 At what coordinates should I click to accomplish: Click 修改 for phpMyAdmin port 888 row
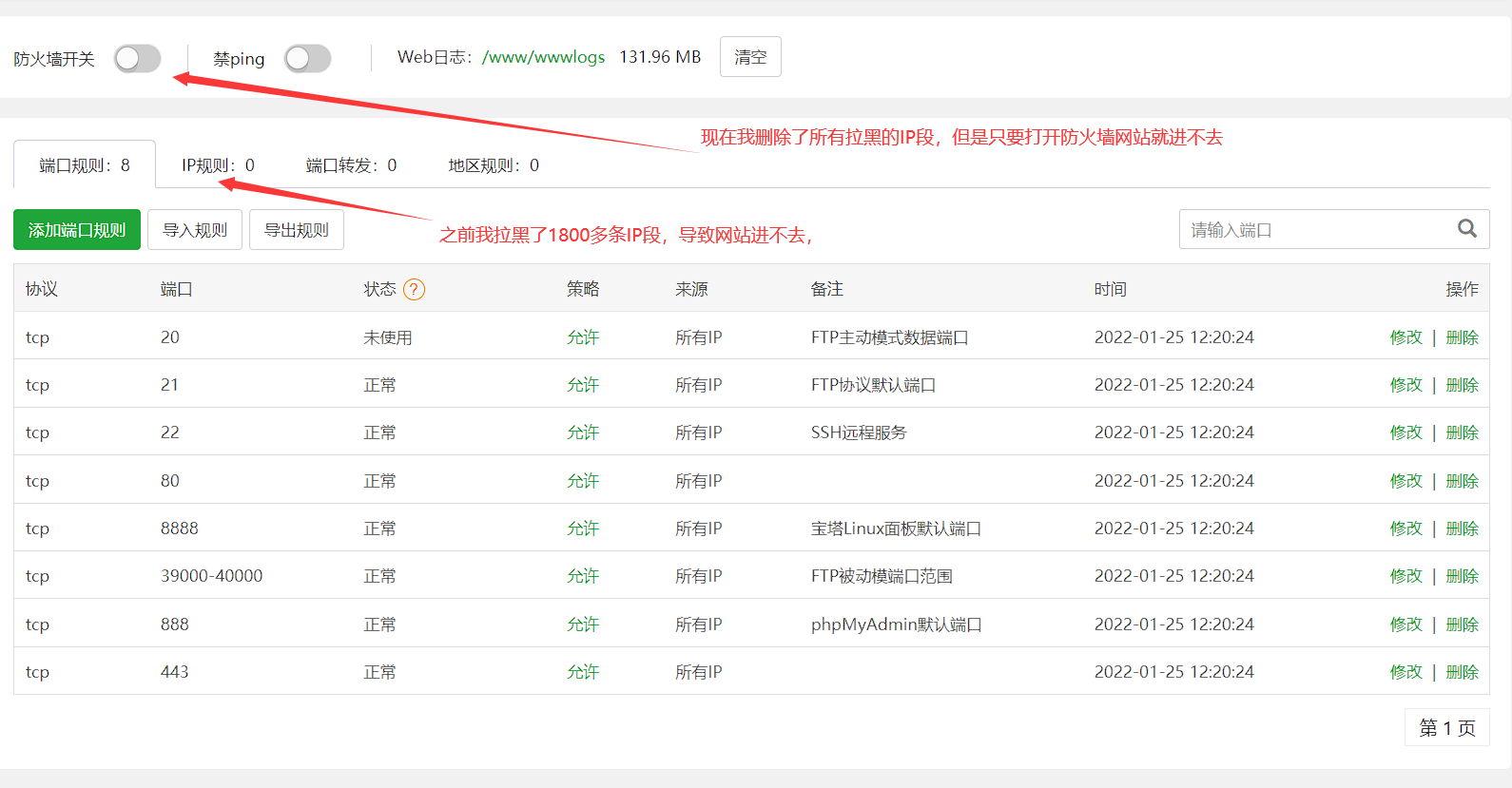1406,625
